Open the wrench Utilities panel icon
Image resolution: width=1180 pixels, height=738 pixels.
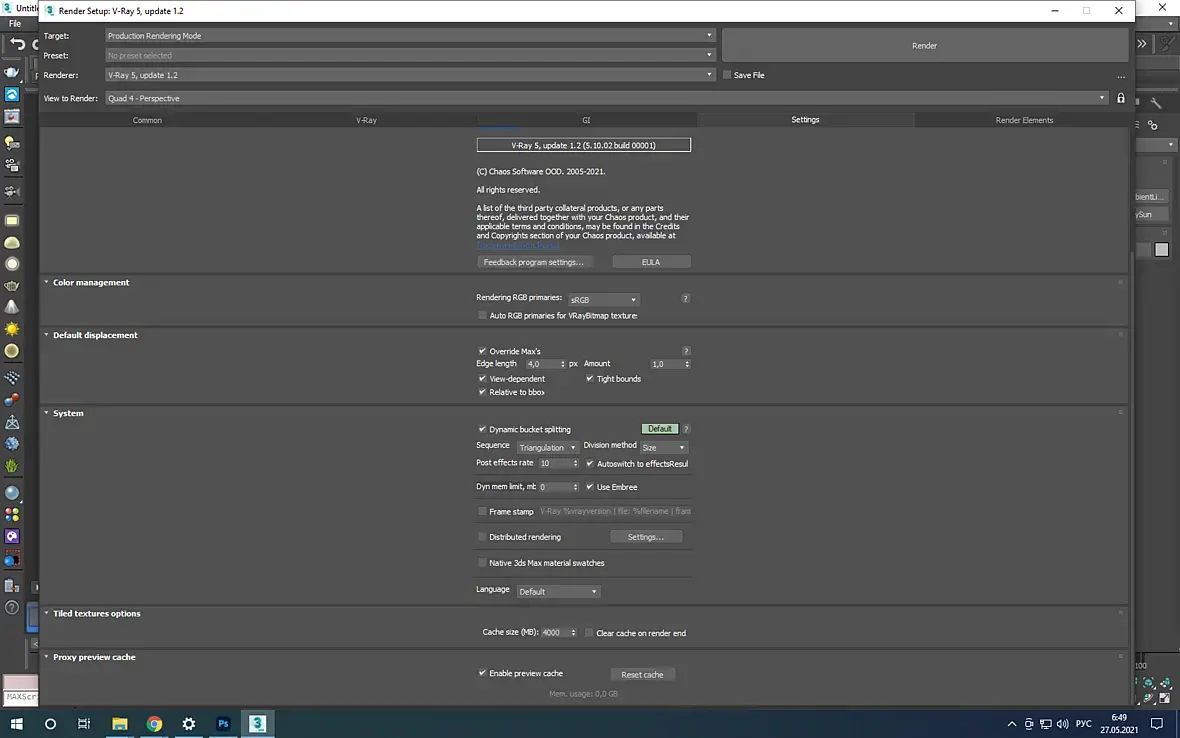(x=1156, y=102)
